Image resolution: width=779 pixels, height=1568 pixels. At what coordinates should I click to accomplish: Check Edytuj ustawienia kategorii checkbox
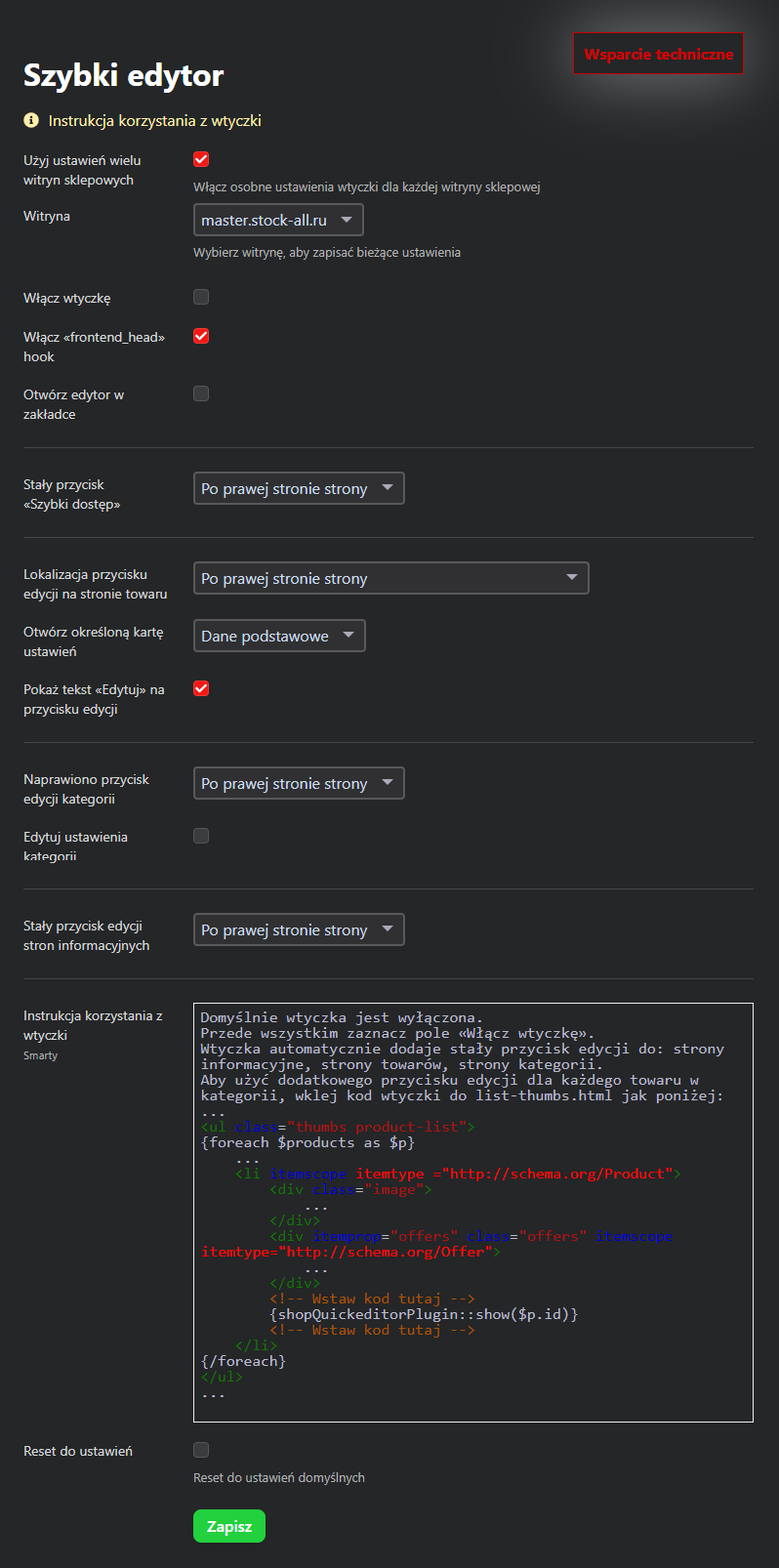[201, 836]
